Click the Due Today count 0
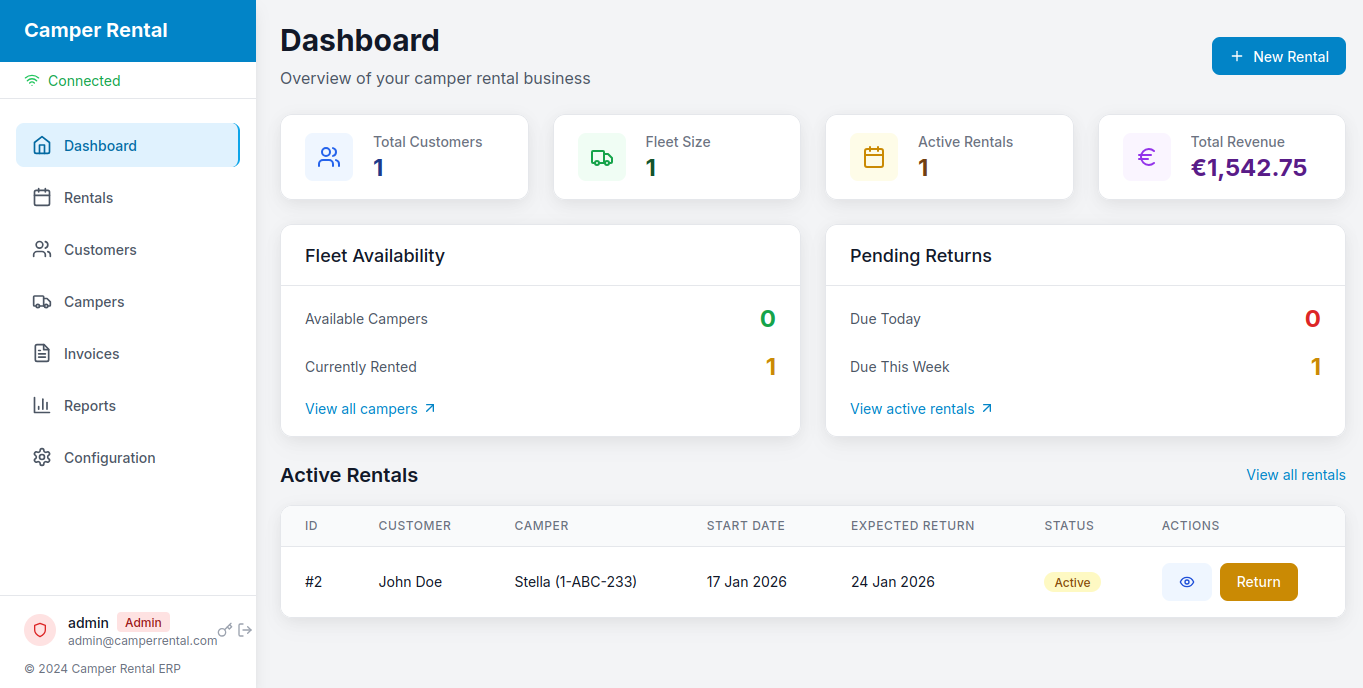Image resolution: width=1363 pixels, height=688 pixels. (1313, 319)
